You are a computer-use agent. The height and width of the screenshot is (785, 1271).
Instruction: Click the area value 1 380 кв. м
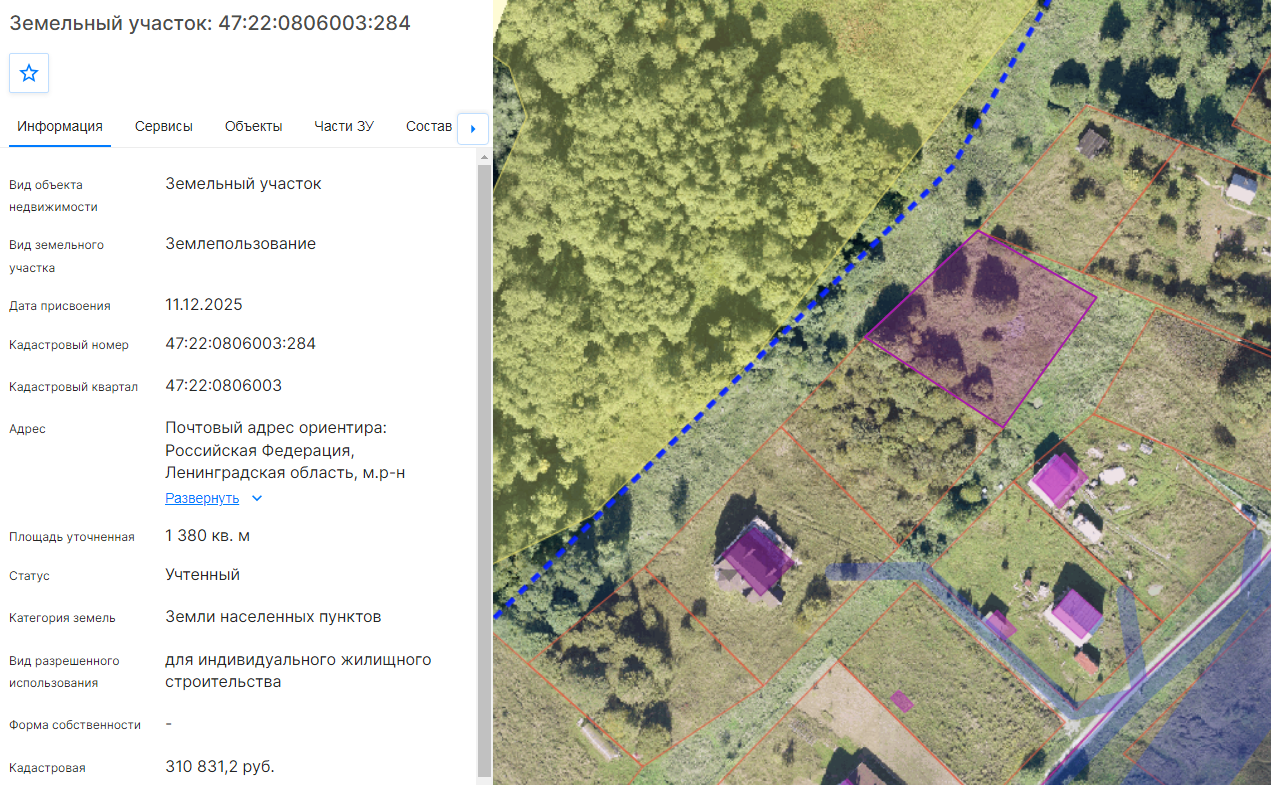[x=207, y=536]
